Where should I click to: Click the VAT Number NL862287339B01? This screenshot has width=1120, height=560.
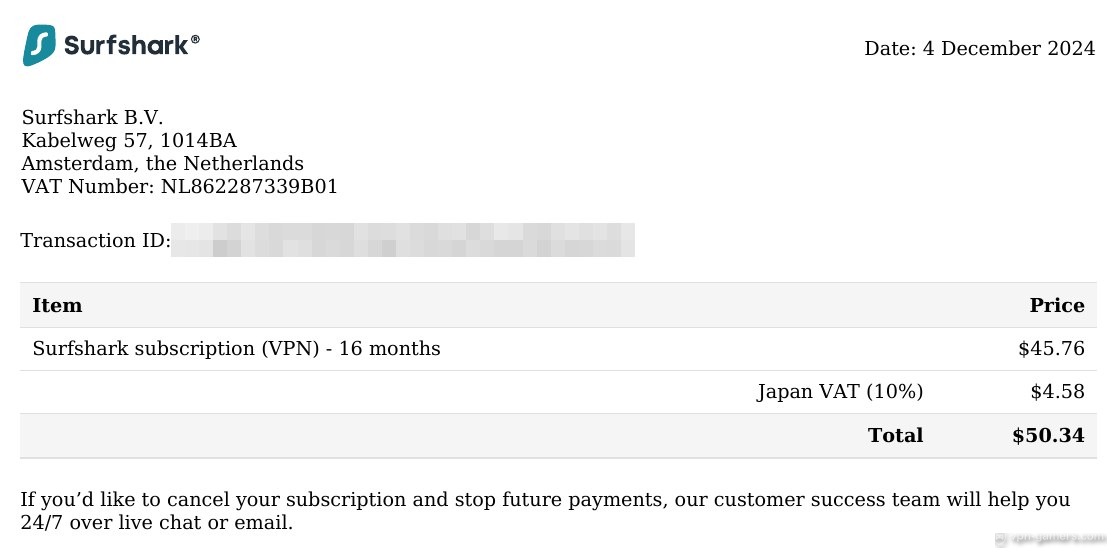coord(179,187)
